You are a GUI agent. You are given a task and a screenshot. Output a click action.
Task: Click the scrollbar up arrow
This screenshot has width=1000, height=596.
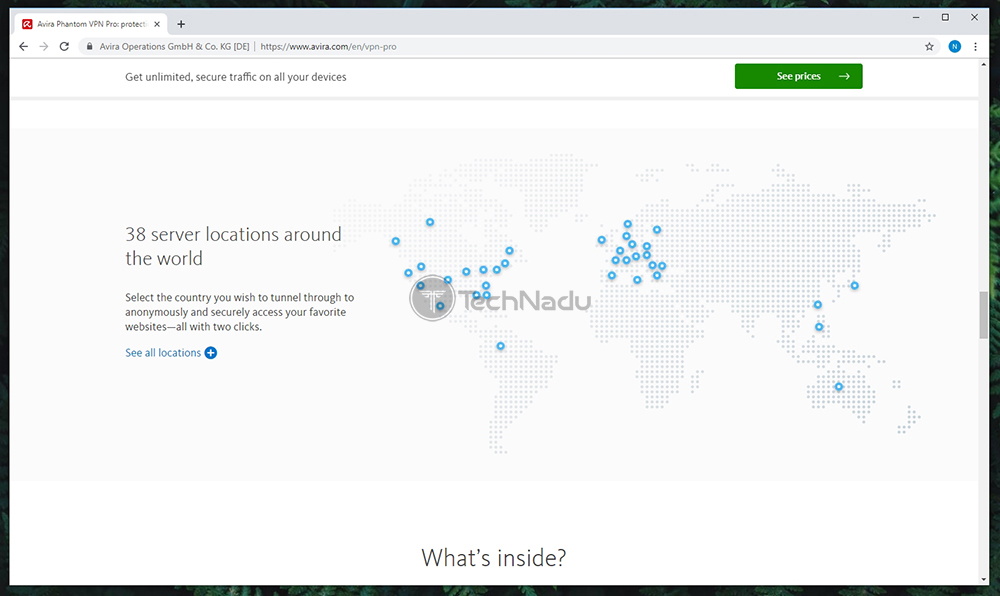point(983,64)
